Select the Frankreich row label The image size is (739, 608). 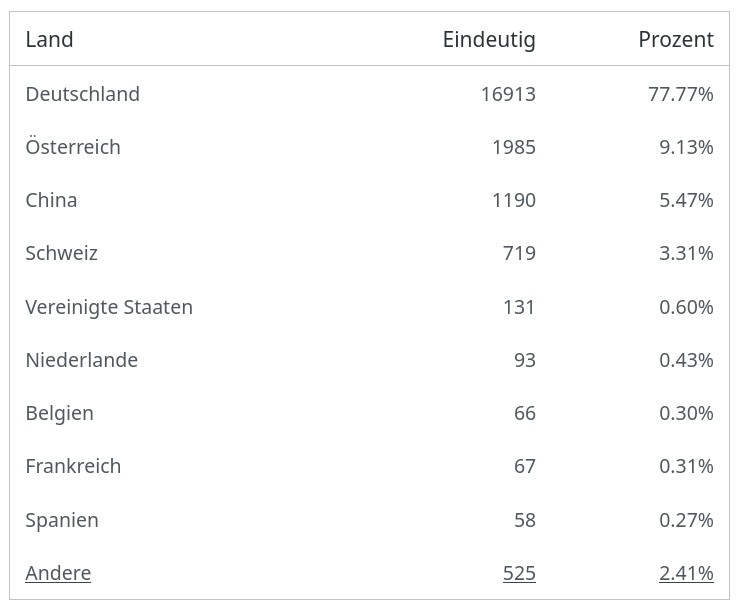click(x=73, y=466)
